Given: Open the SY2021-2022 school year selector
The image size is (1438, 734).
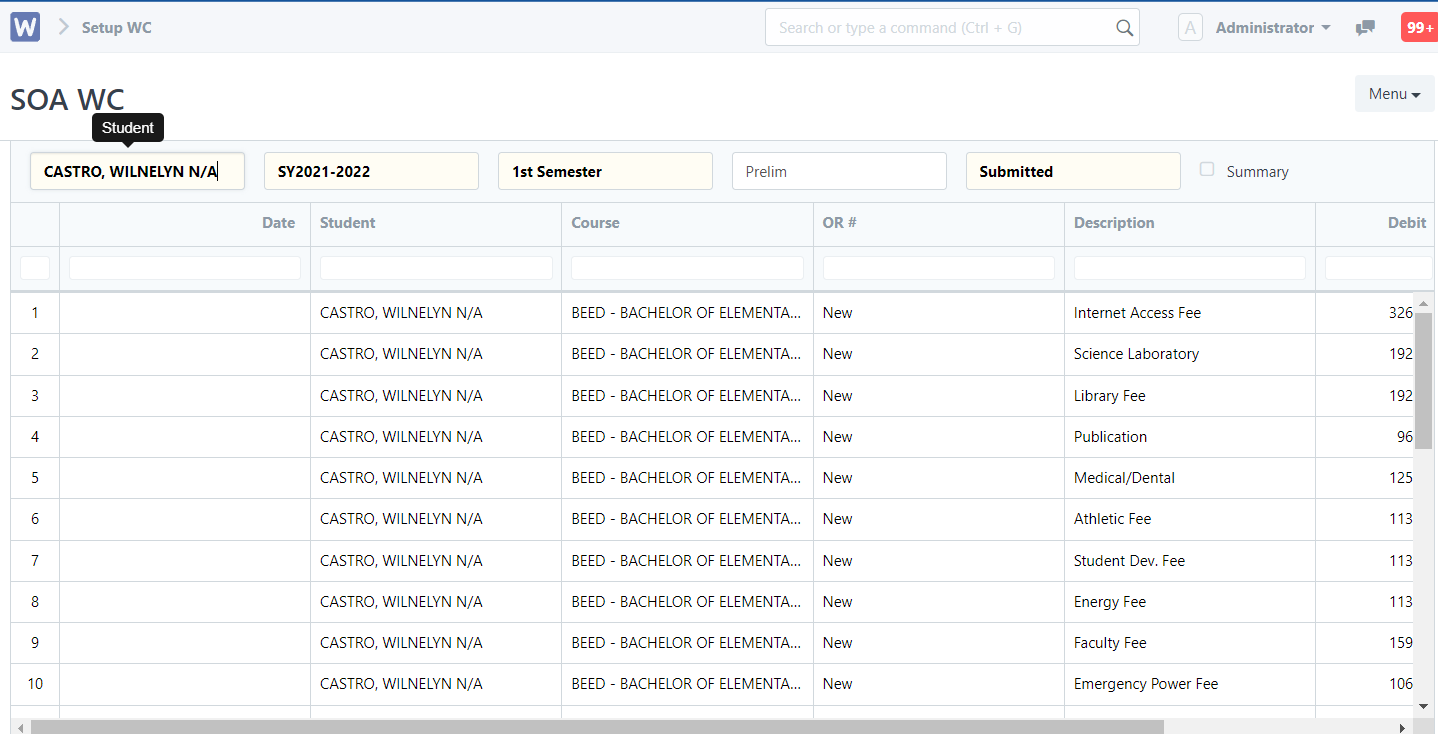Looking at the screenshot, I should tap(371, 171).
